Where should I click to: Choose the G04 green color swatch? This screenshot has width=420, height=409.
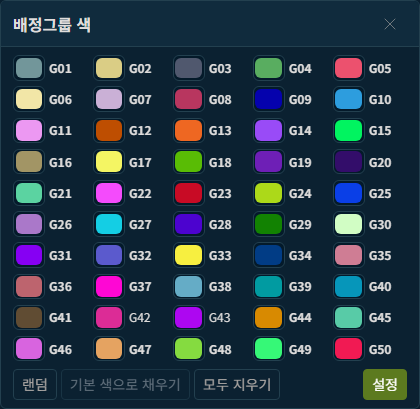pyautogui.click(x=269, y=68)
